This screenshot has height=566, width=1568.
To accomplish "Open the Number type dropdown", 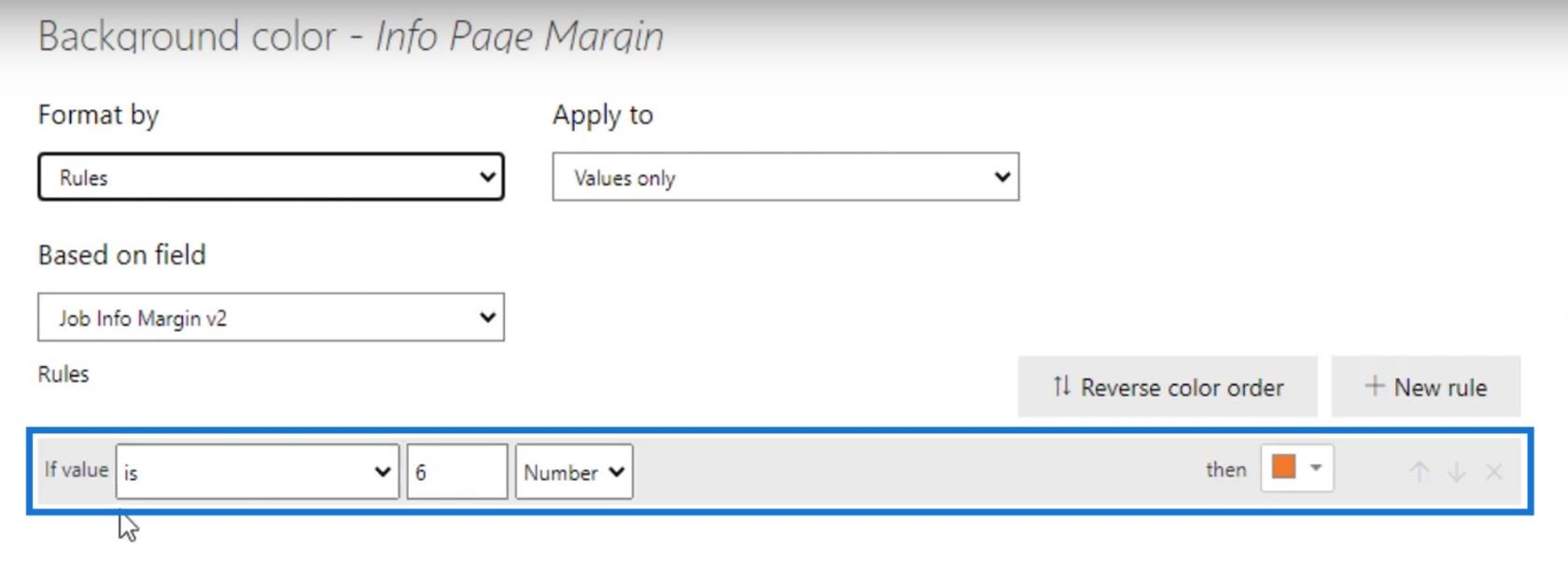I will point(574,472).
